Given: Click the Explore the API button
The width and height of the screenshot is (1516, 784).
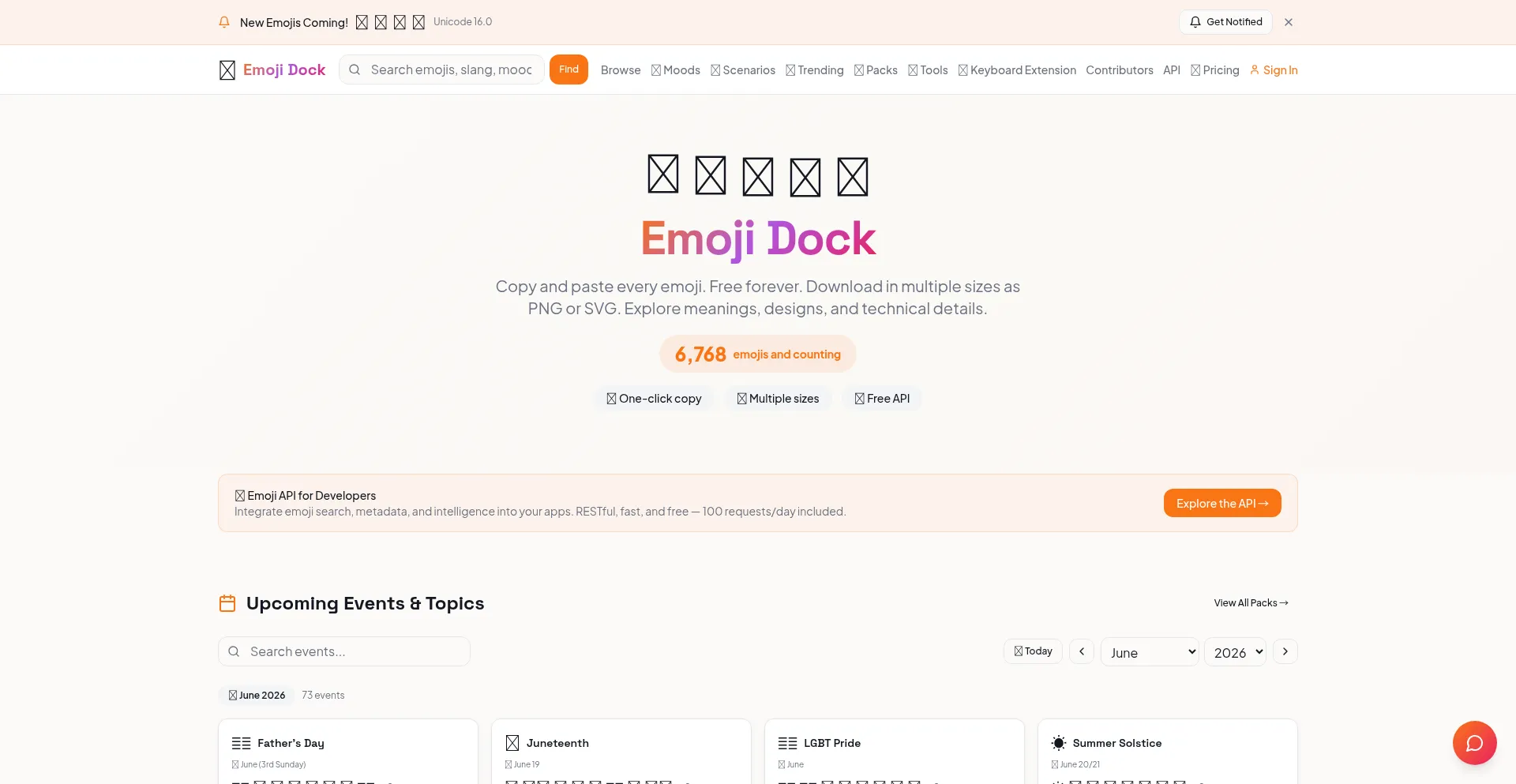Looking at the screenshot, I should pyautogui.click(x=1222, y=503).
